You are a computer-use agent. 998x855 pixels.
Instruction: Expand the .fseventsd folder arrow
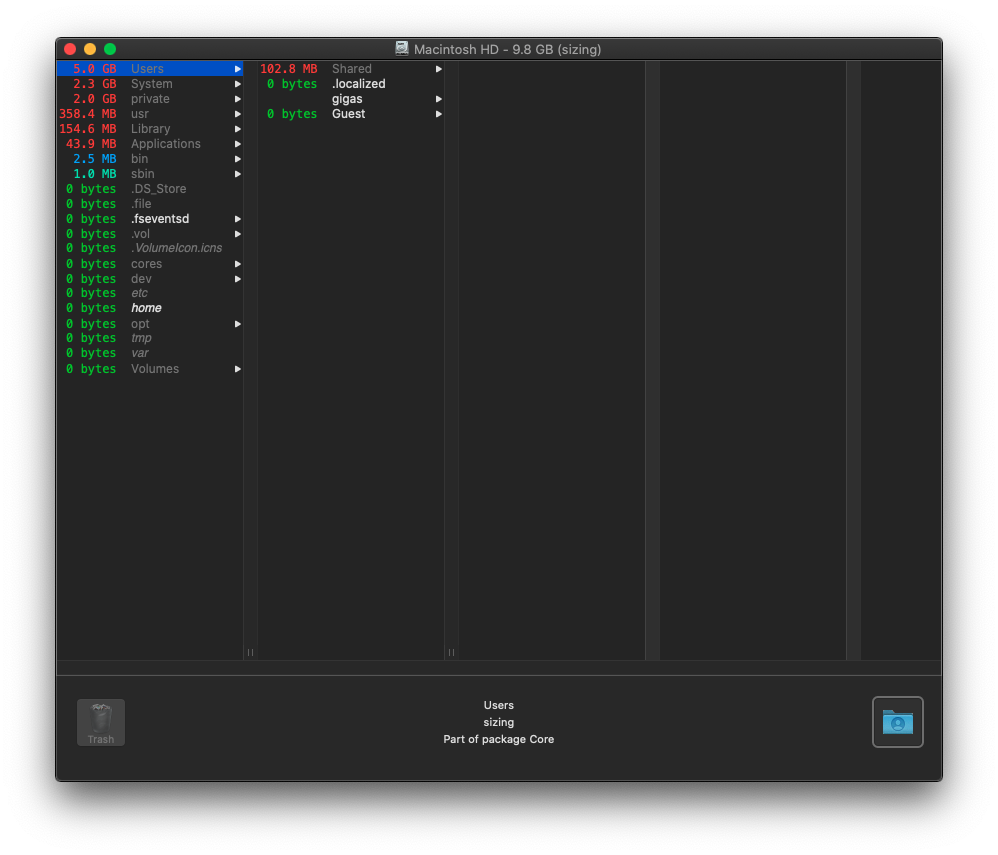[x=237, y=219]
